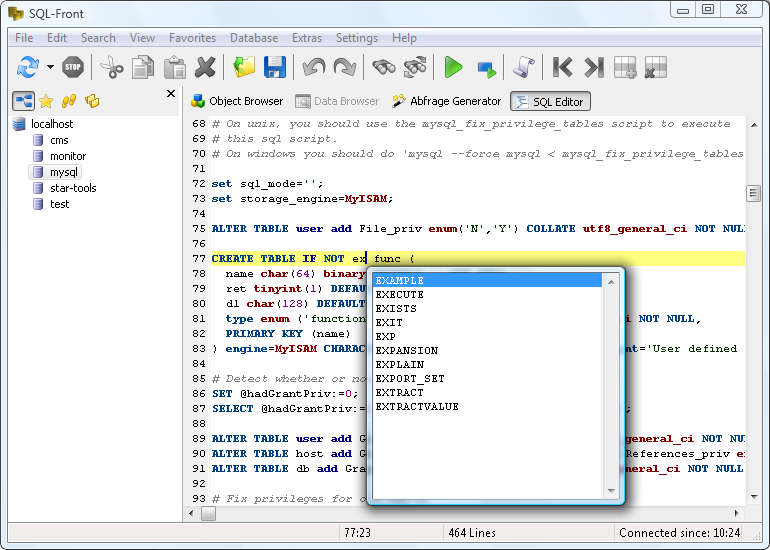Click the Insert record grid icon
The image size is (770, 550).
[625, 67]
